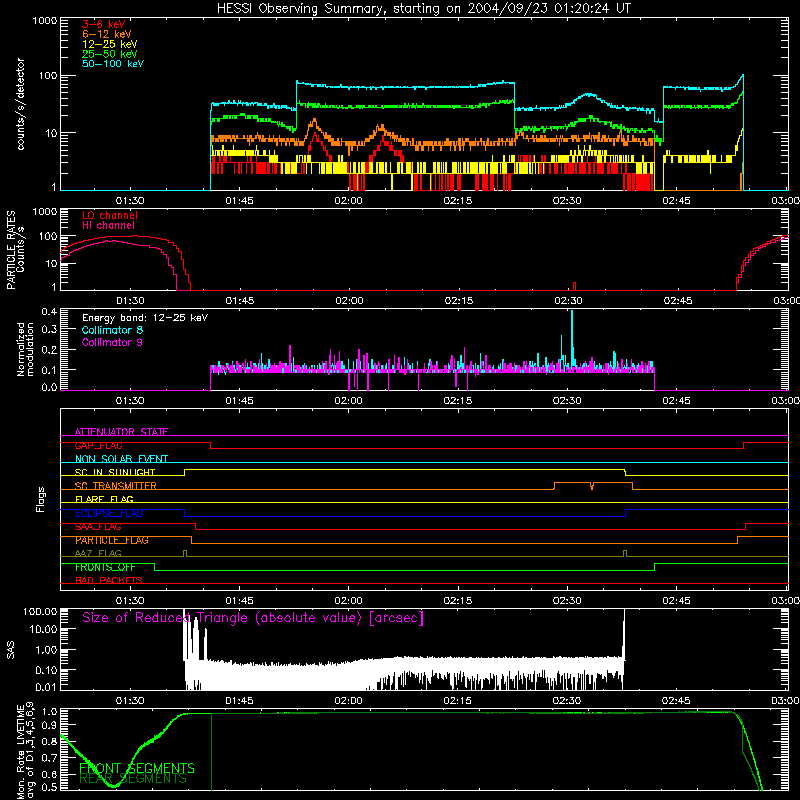Click the LO channel legend label

coord(110,215)
